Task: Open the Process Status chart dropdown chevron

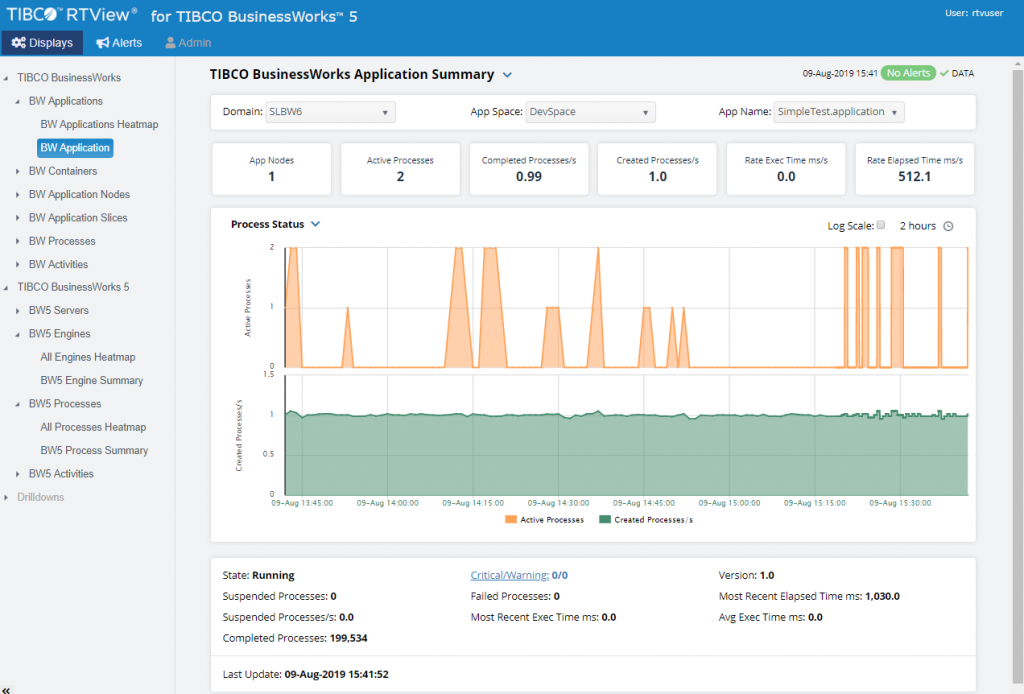Action: pos(315,224)
